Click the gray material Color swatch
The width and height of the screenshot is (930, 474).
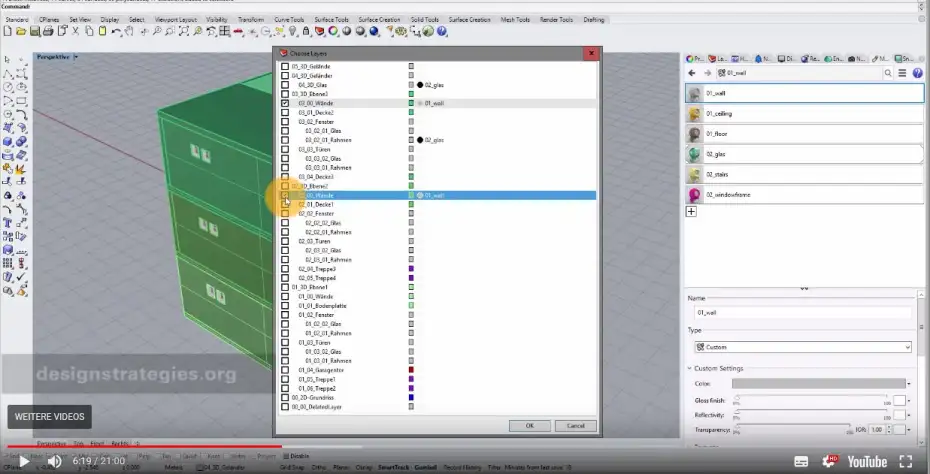coord(818,384)
